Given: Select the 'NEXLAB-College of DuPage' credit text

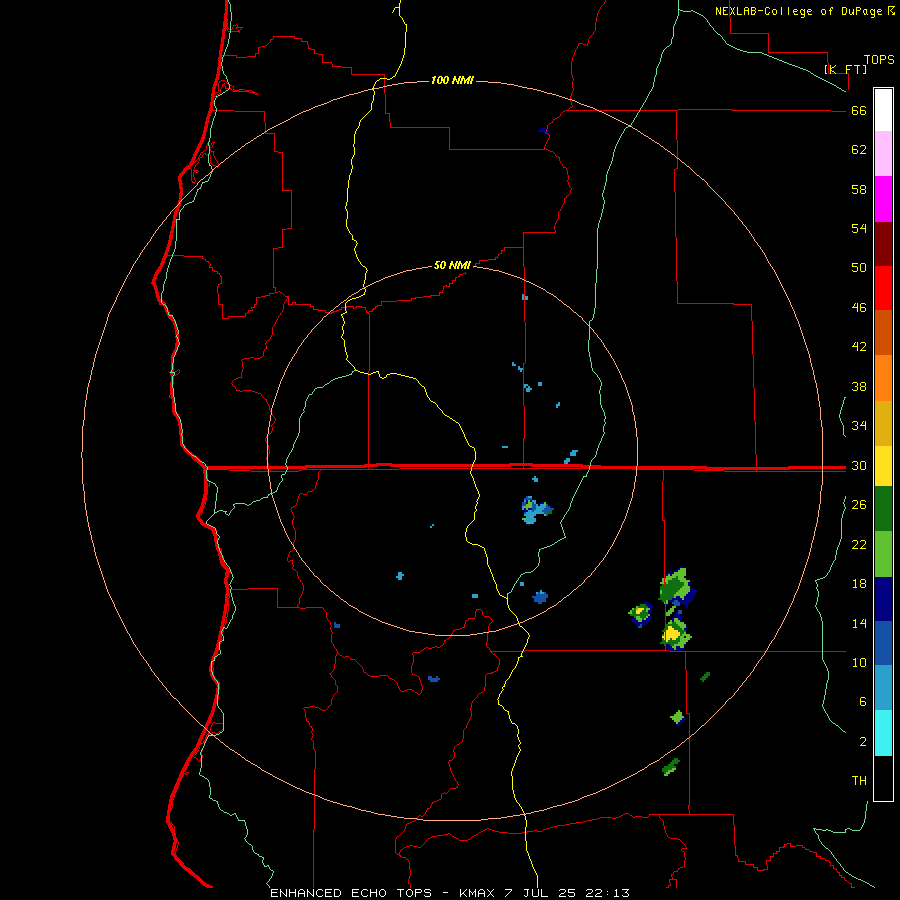Looking at the screenshot, I should pyautogui.click(x=798, y=11).
